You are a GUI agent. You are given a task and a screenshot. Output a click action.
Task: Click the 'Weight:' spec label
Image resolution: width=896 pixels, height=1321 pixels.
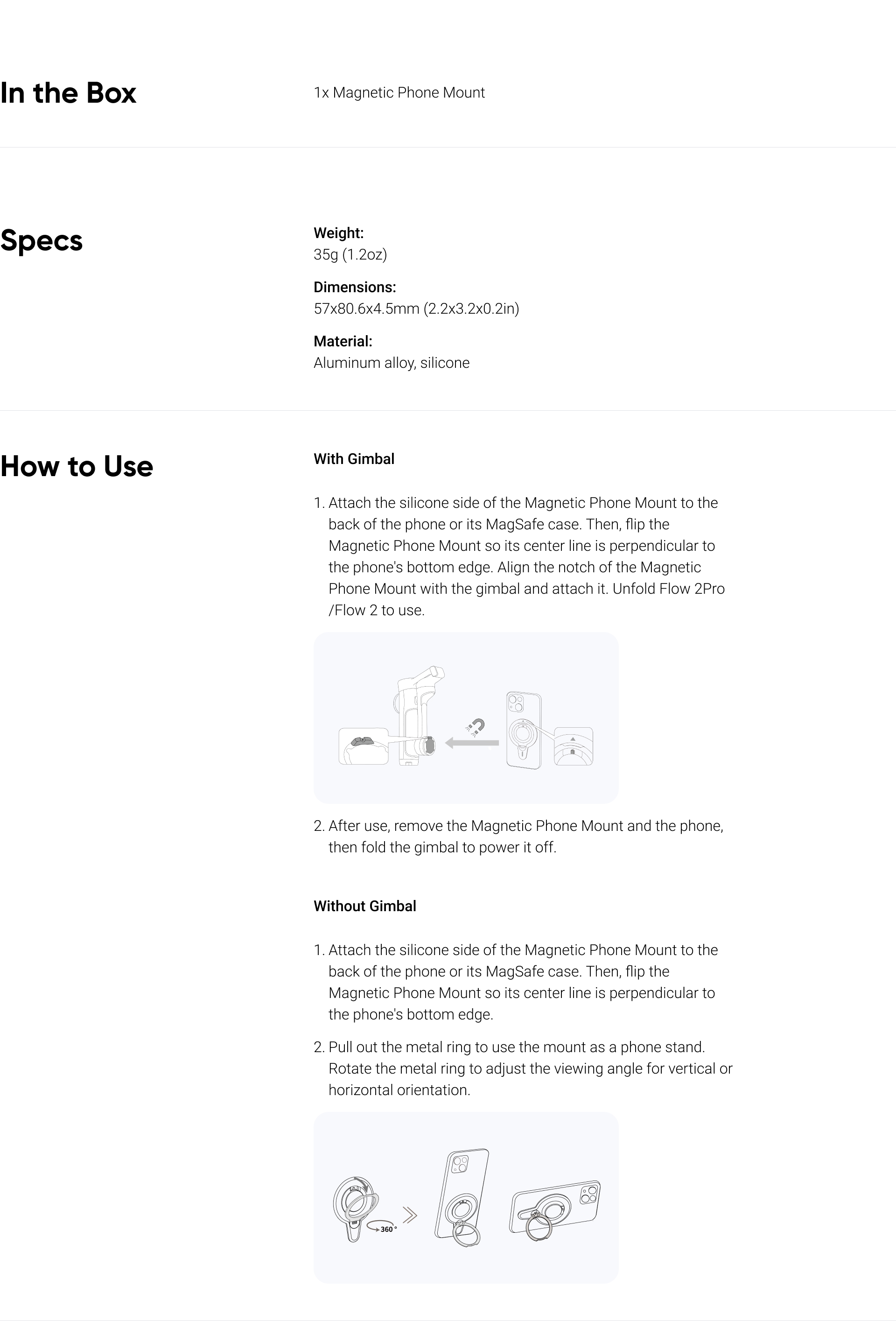339,233
